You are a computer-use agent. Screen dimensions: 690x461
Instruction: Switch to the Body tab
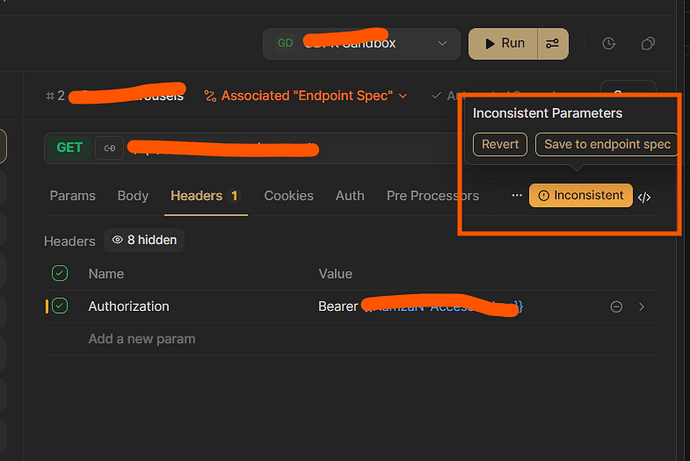tap(133, 196)
